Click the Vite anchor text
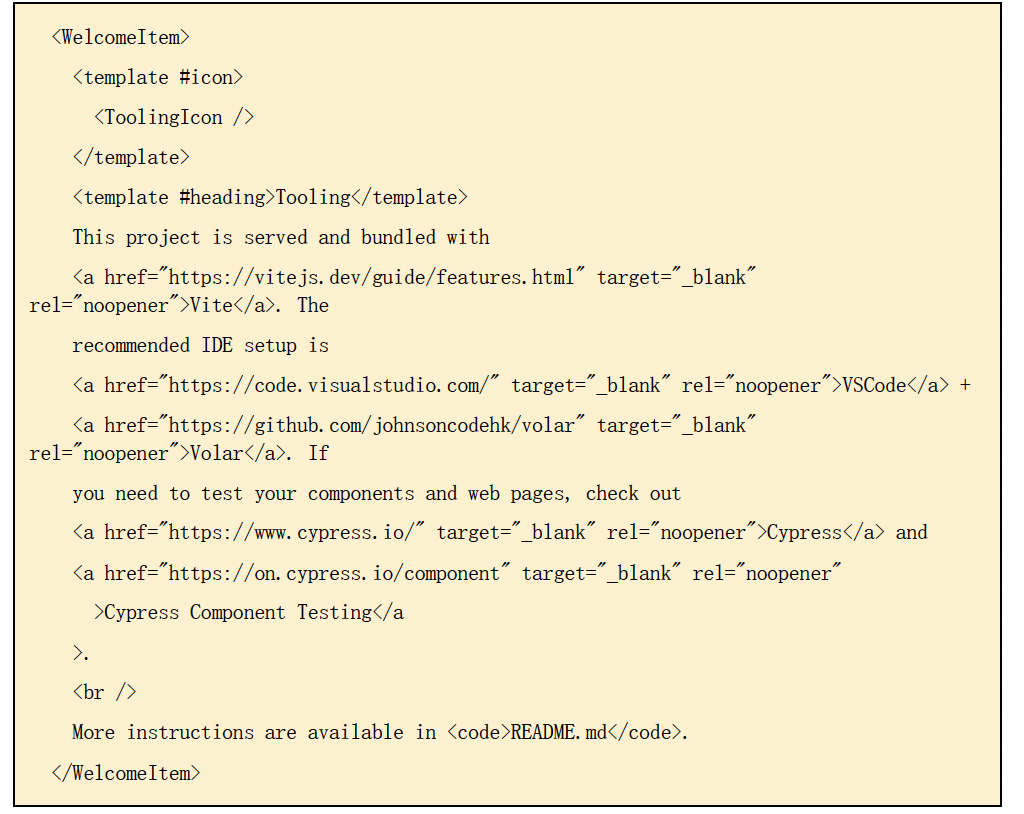Screen dimensions: 1024x814 click(x=211, y=305)
